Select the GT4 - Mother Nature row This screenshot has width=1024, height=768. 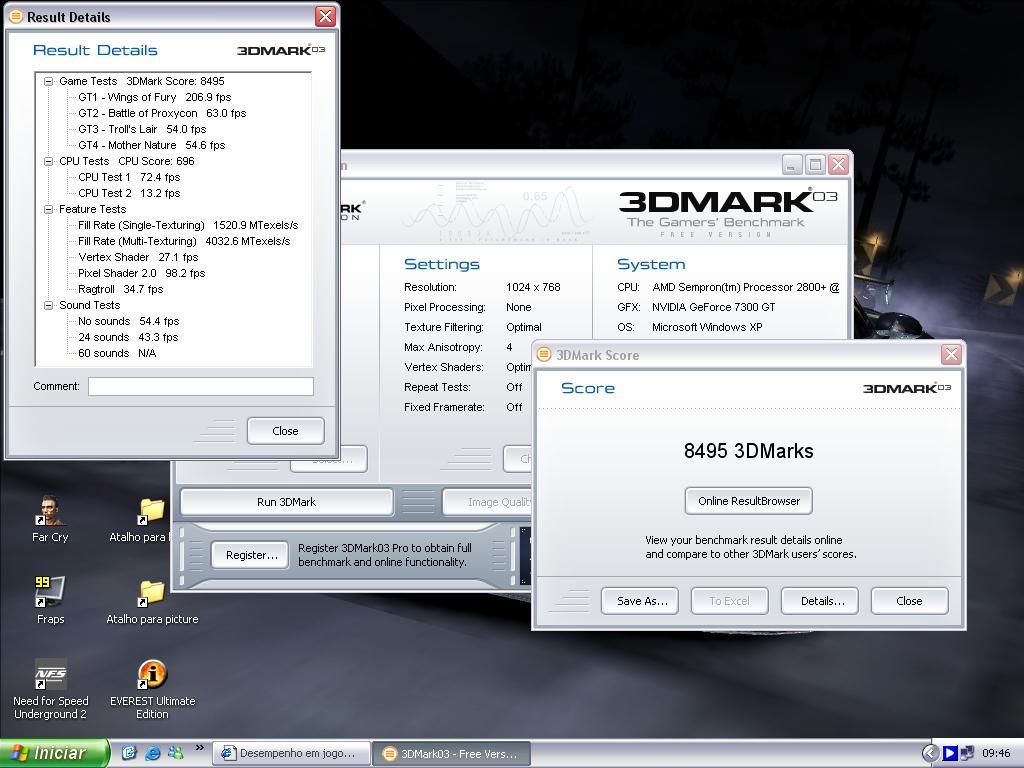(x=152, y=145)
